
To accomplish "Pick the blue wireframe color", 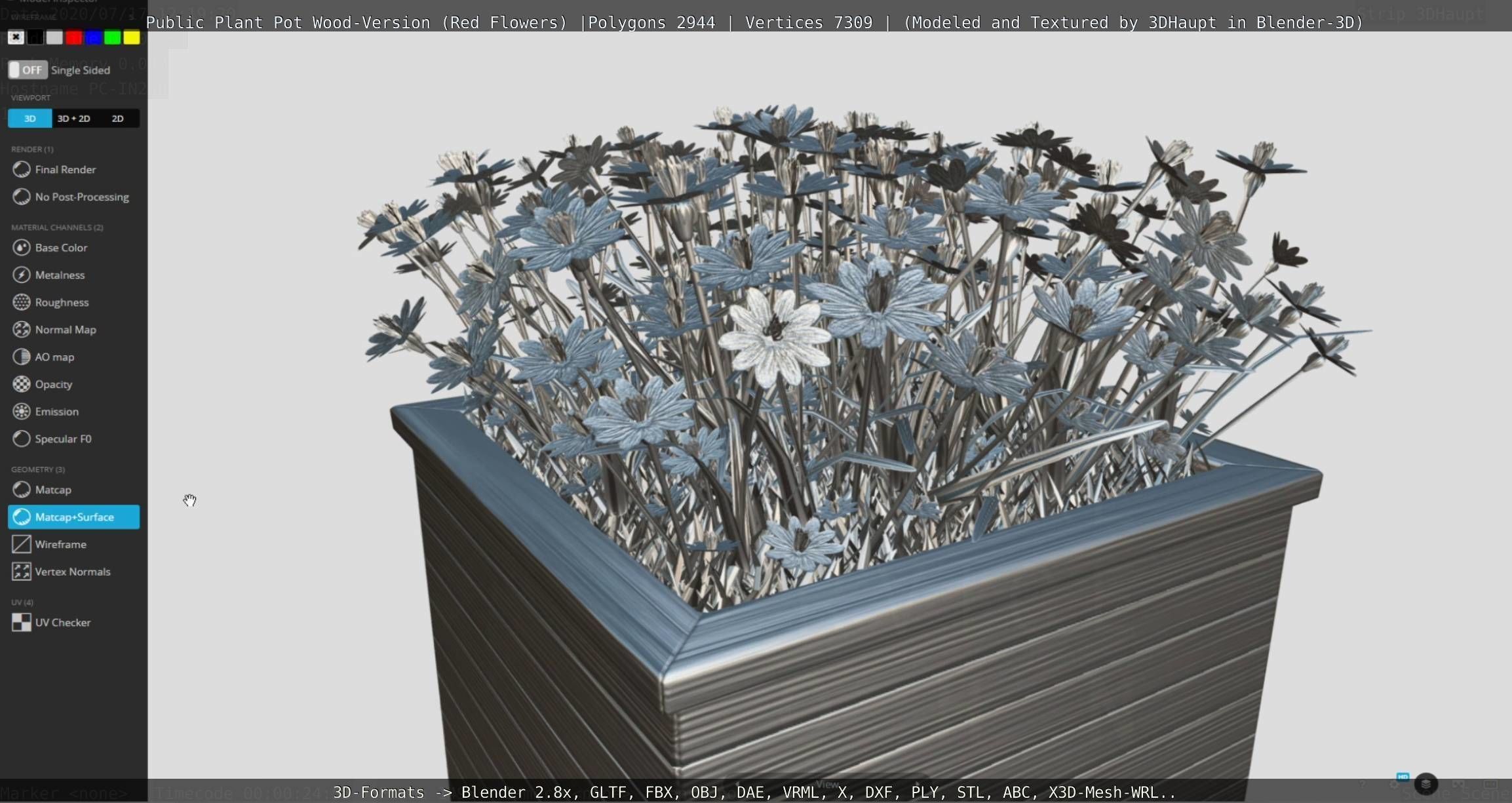I will pos(93,37).
